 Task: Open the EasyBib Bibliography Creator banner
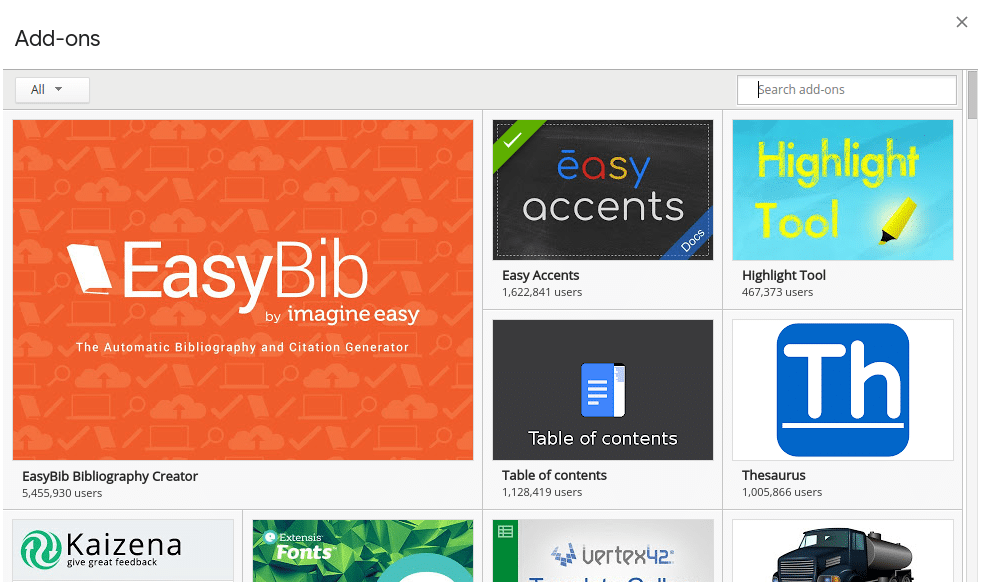(x=243, y=290)
